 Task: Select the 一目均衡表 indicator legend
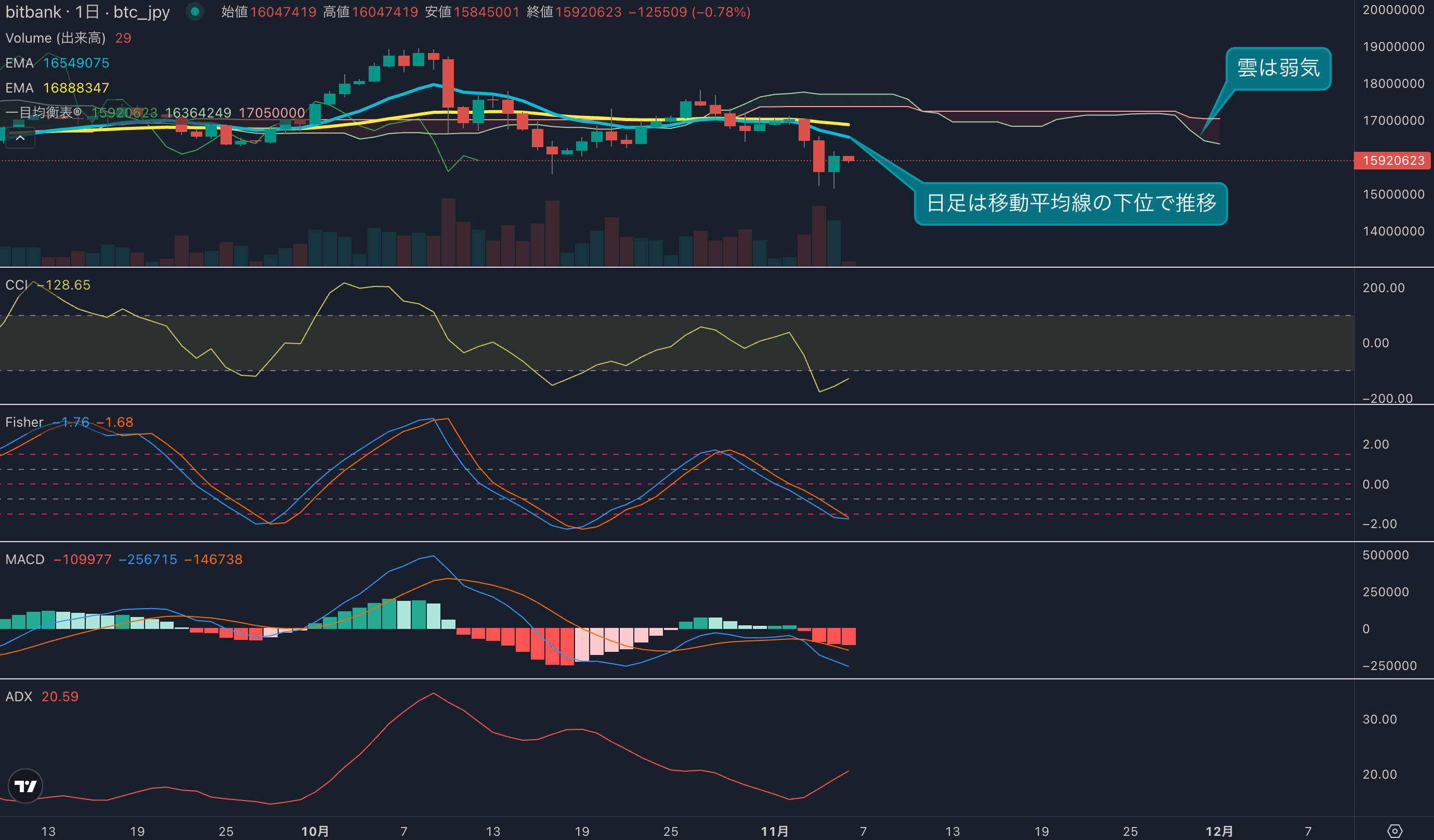43,113
